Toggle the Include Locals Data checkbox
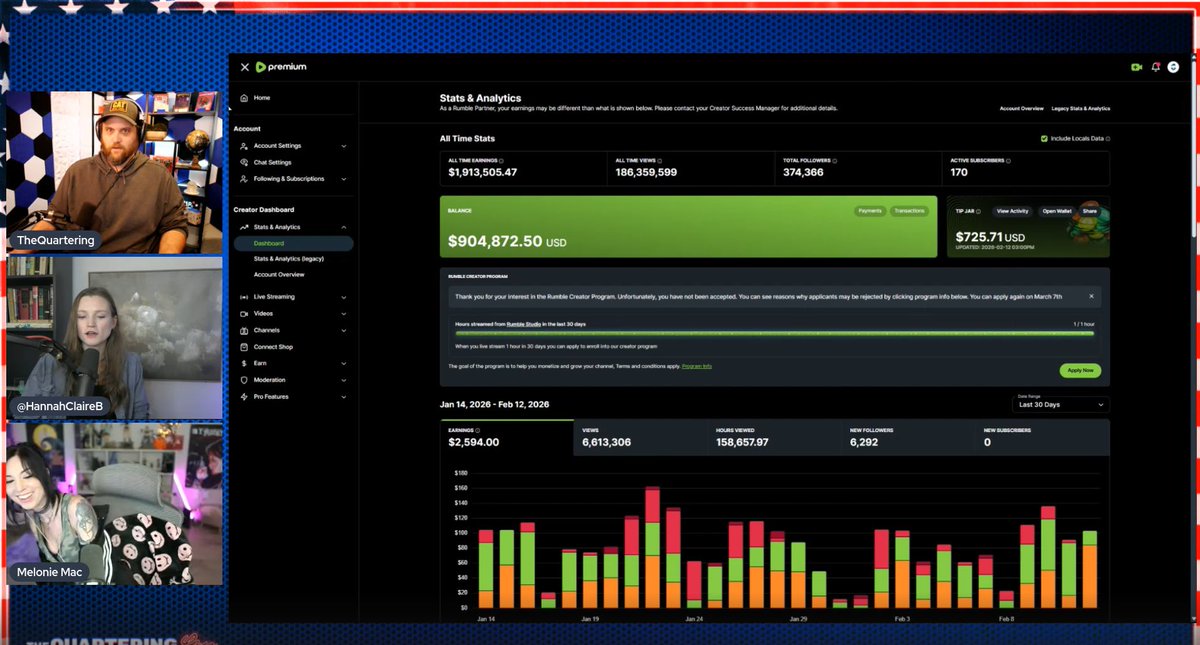 (1044, 139)
